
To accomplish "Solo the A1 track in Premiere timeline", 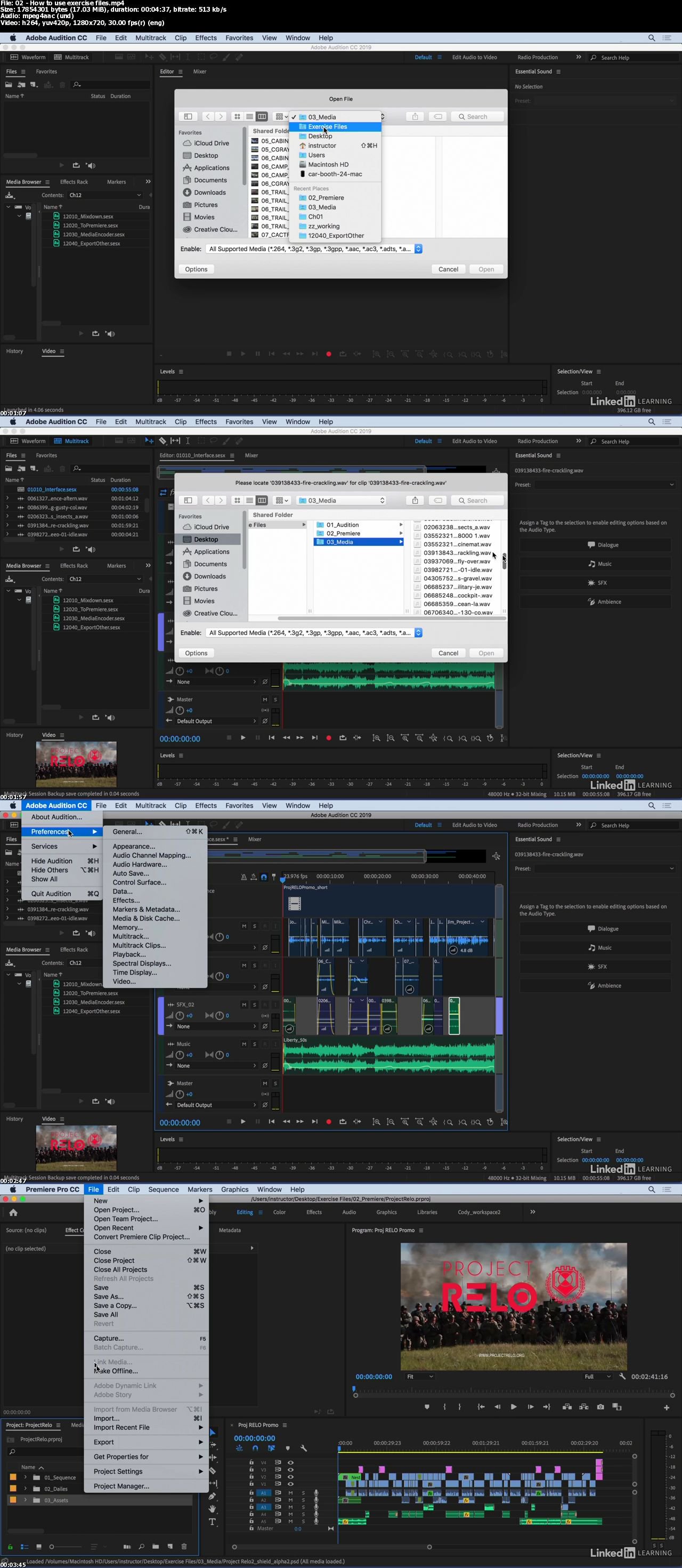I will tap(303, 1492).
